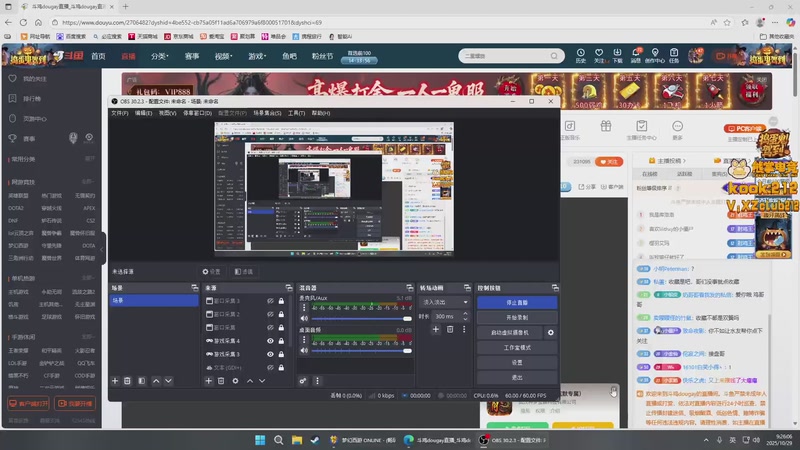800x450 pixels.
Task: Open Douyu tasks (任务) icon in header
Action: [674, 56]
